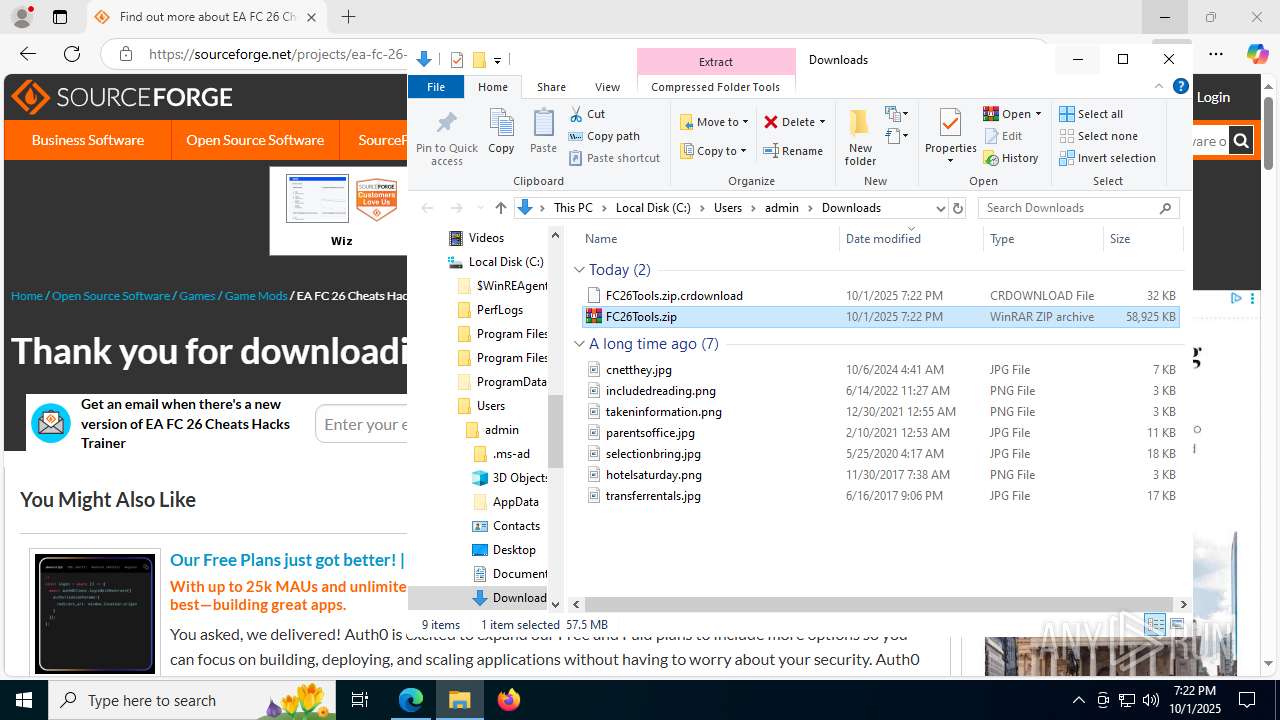The image size is (1280, 720).
Task: Open Open Source Software menu on SourceForge
Action: tap(255, 140)
